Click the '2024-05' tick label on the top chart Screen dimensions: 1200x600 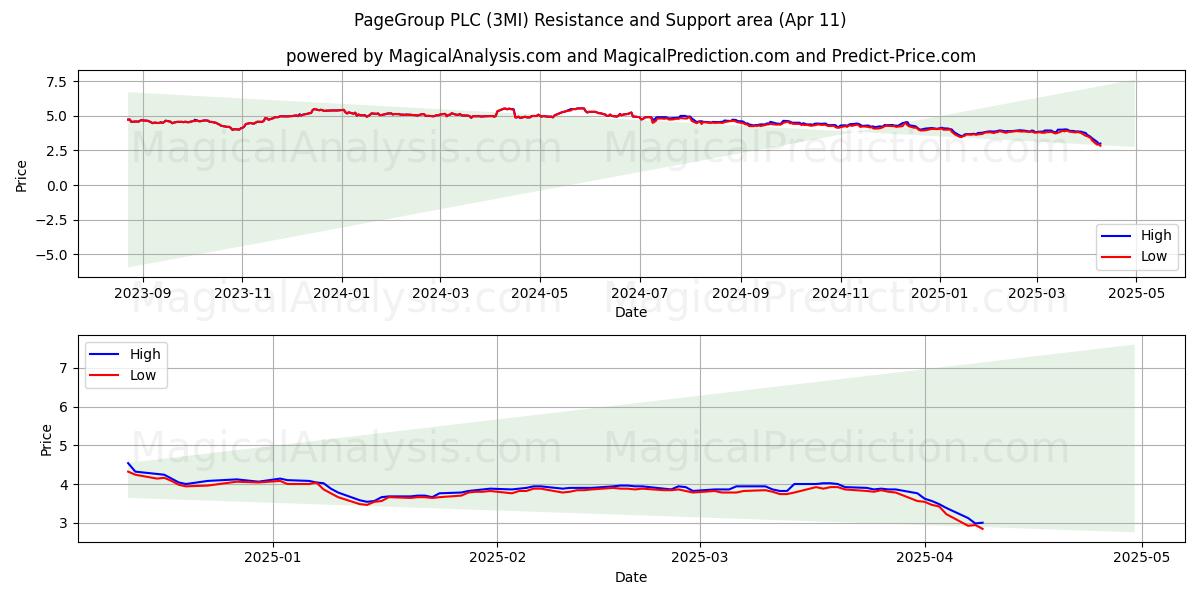(x=540, y=293)
